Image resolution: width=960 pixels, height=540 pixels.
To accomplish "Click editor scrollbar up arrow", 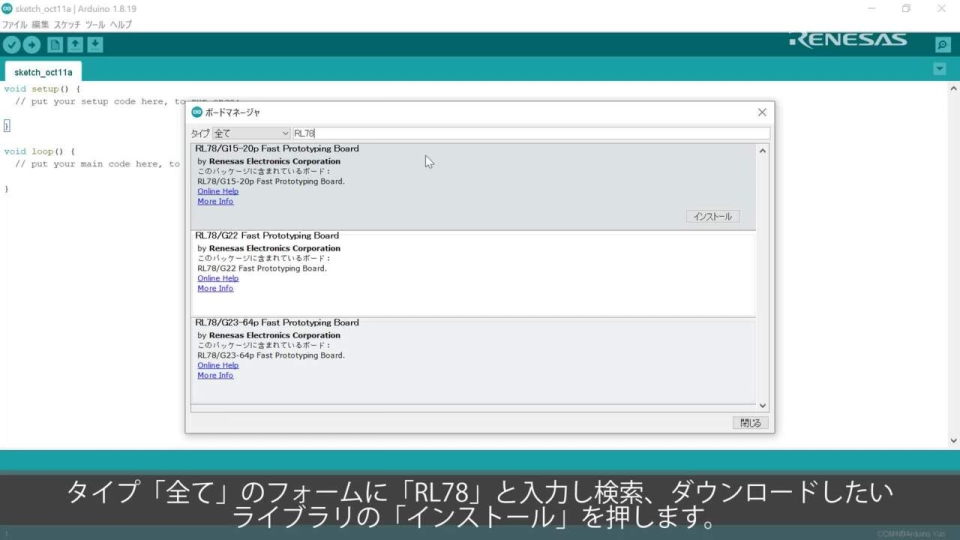I will [x=954, y=89].
